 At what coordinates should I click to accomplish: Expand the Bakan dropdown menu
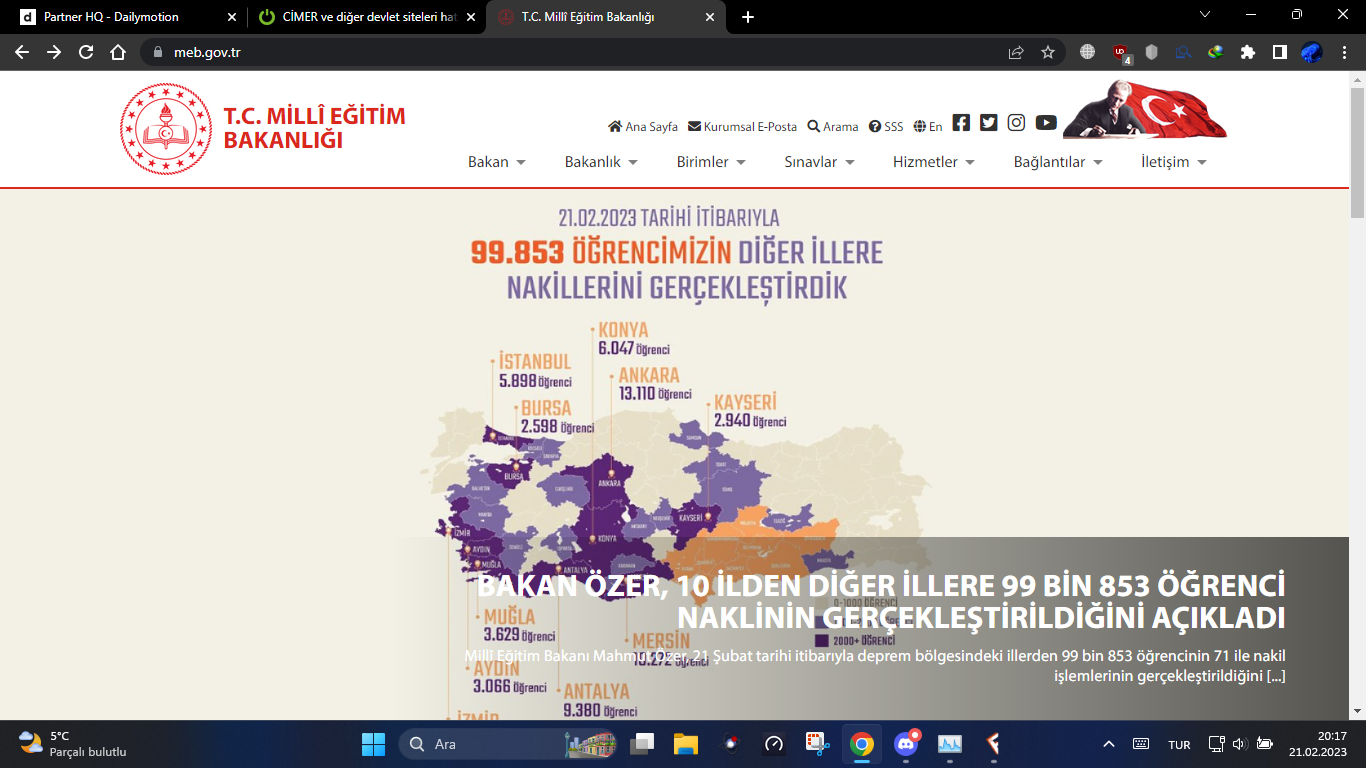(497, 162)
